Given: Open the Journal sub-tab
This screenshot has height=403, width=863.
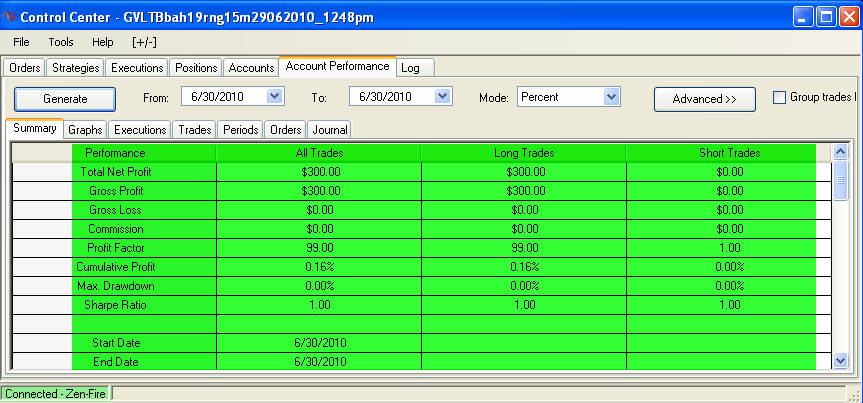Looking at the screenshot, I should (x=330, y=130).
